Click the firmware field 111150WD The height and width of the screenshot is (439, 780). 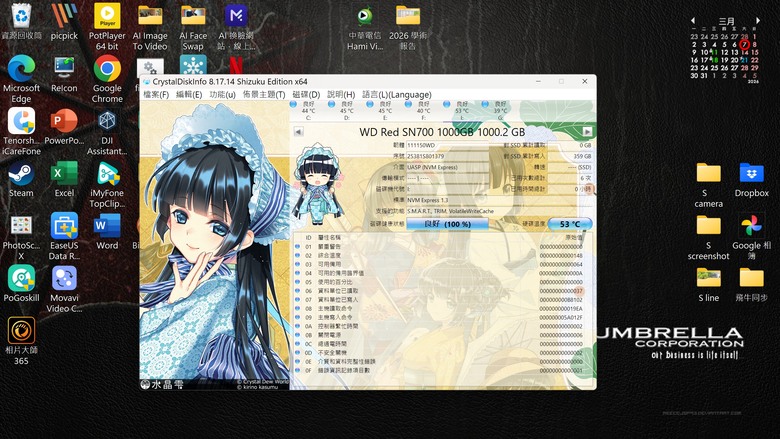pos(448,145)
